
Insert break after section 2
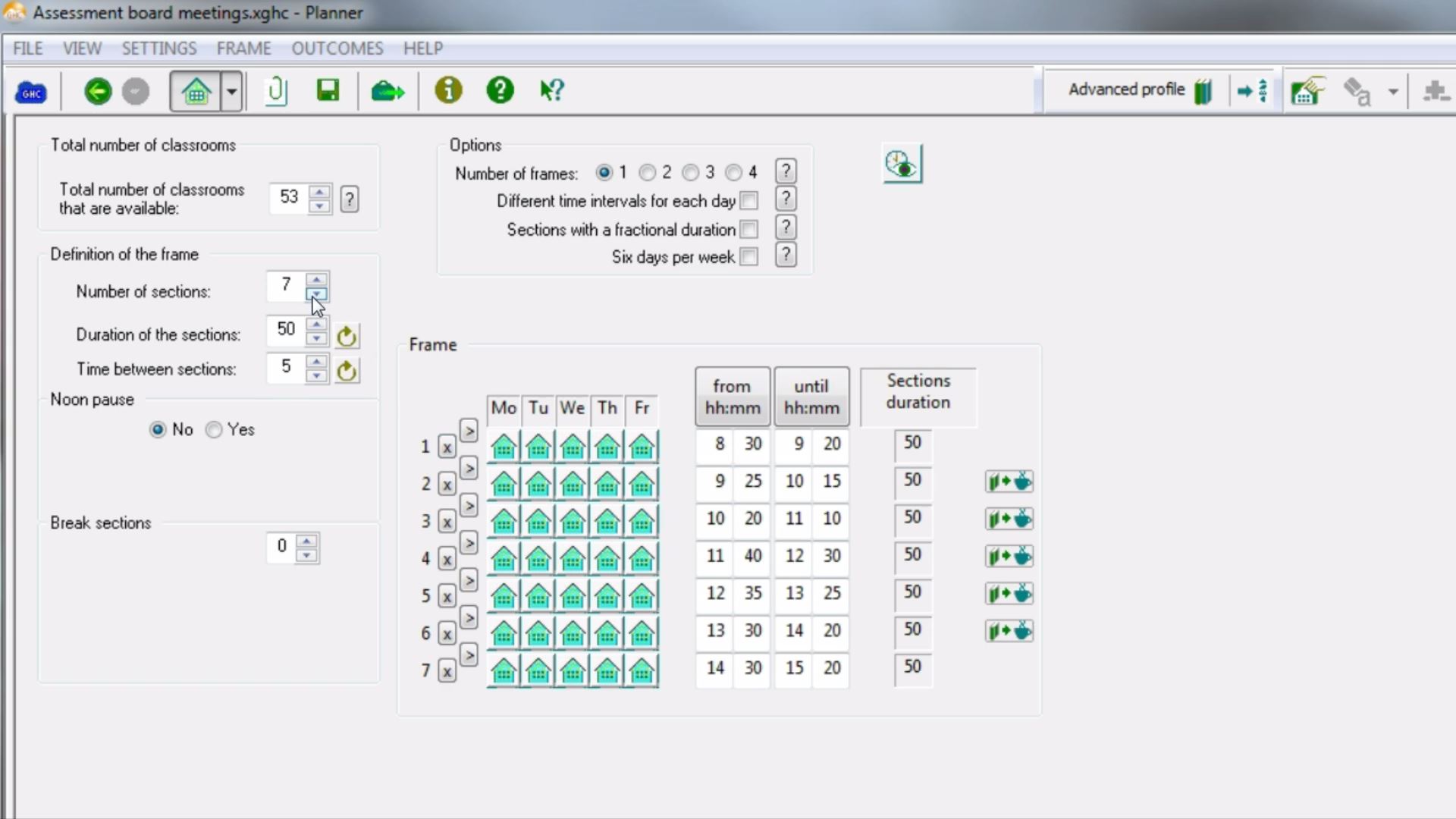[x=1009, y=482]
